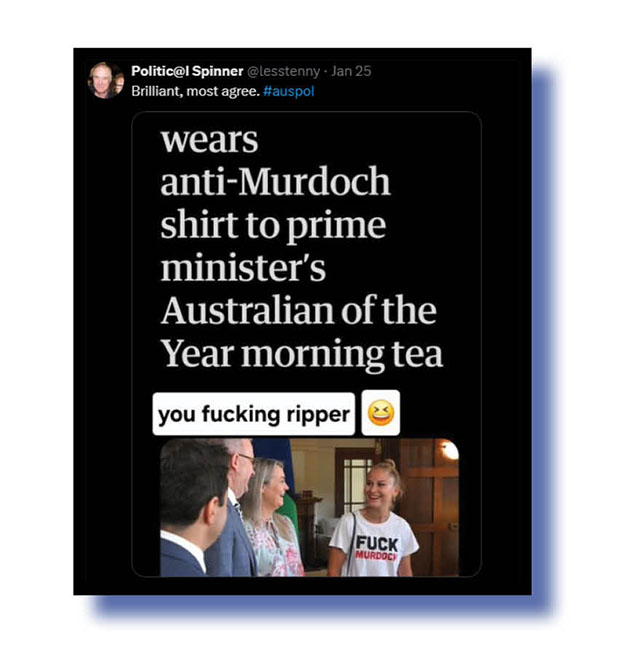Open the #auspol hashtag

tap(289, 91)
